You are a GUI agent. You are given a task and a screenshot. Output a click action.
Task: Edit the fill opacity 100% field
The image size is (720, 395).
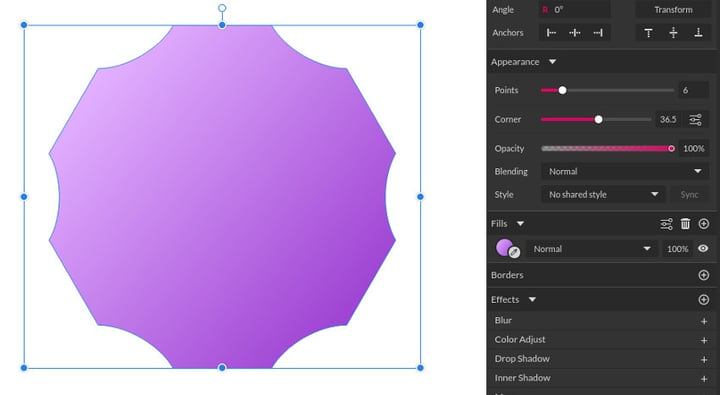pos(677,249)
